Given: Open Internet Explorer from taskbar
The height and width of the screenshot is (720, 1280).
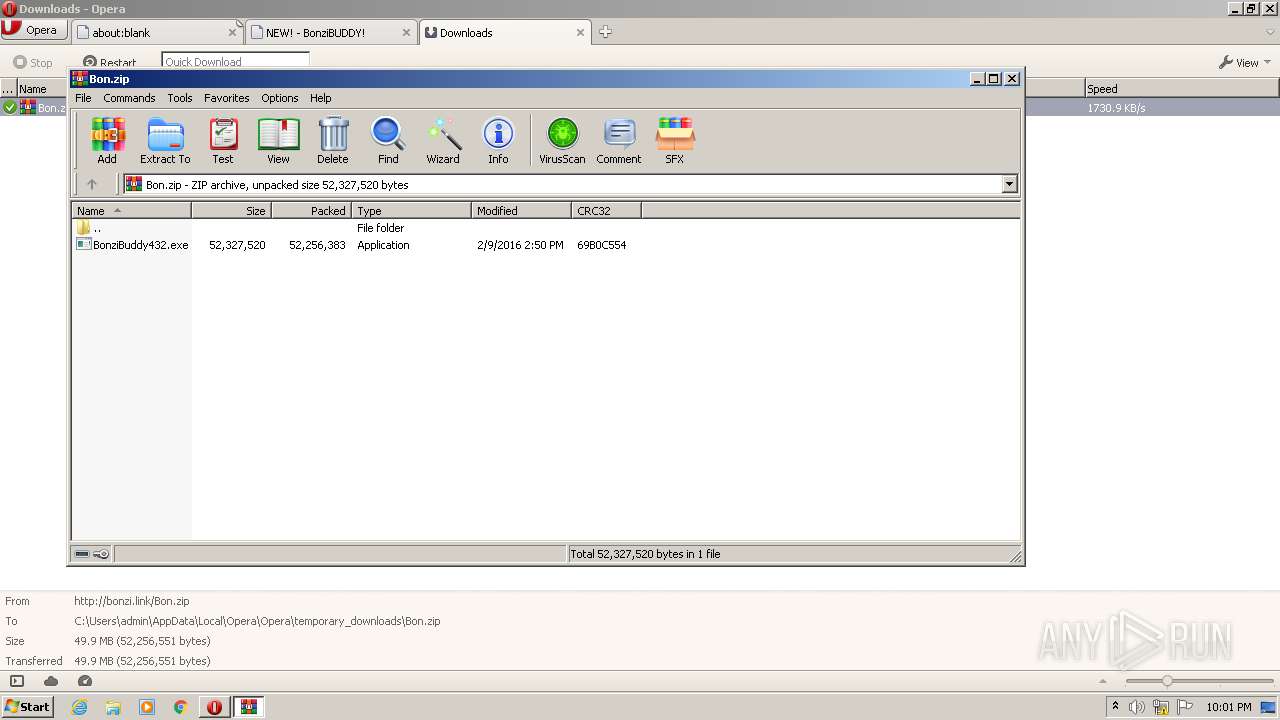Looking at the screenshot, I should (x=79, y=707).
